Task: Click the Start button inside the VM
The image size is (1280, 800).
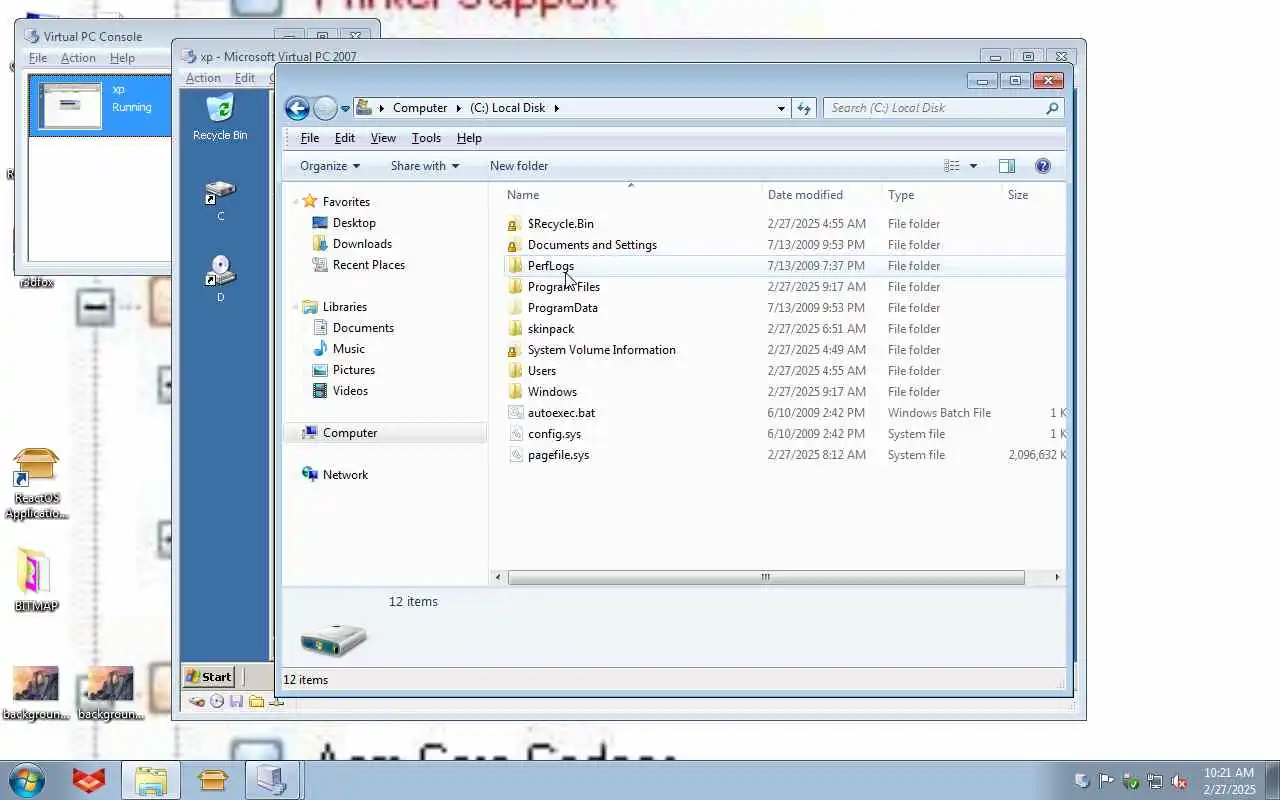Action: click(209, 677)
